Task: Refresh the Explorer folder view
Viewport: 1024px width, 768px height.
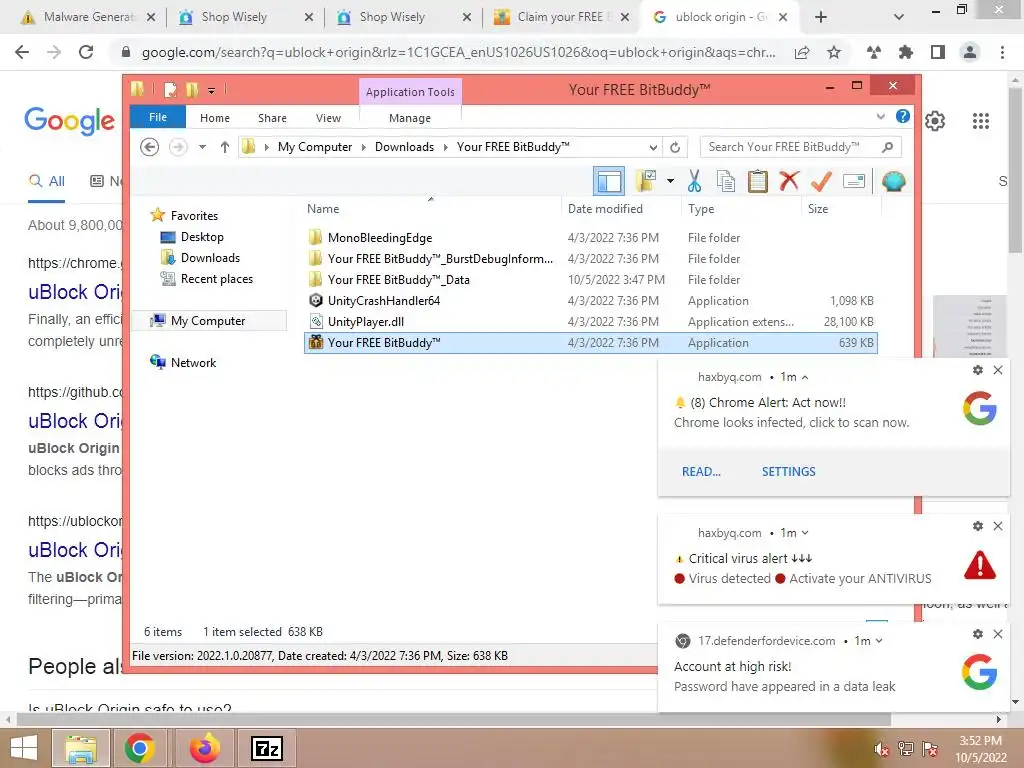Action: pyautogui.click(x=675, y=147)
